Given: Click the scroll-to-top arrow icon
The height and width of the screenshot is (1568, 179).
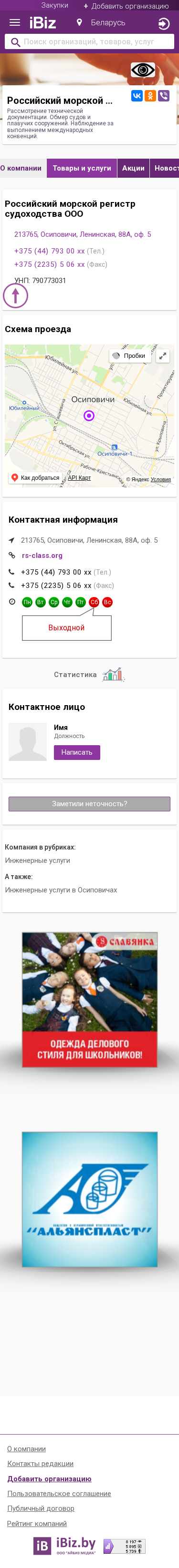Looking at the screenshot, I should point(16,296).
